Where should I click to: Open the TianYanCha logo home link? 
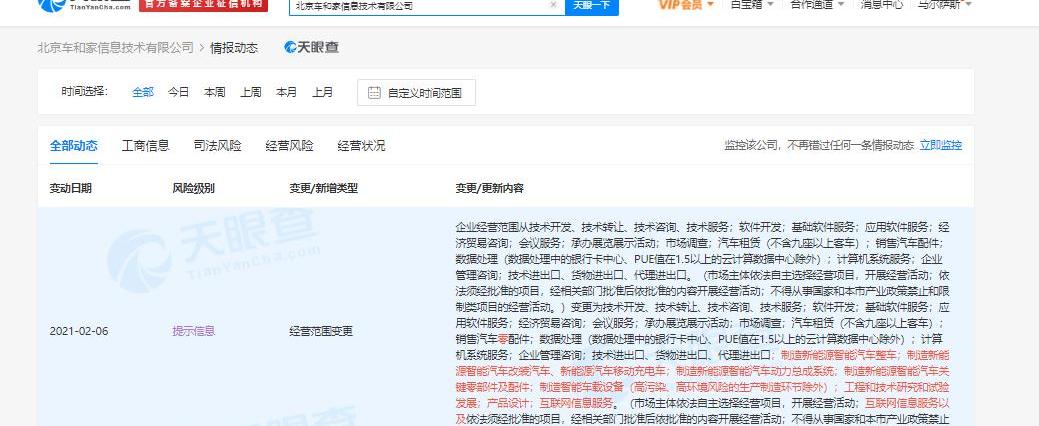(x=85, y=5)
